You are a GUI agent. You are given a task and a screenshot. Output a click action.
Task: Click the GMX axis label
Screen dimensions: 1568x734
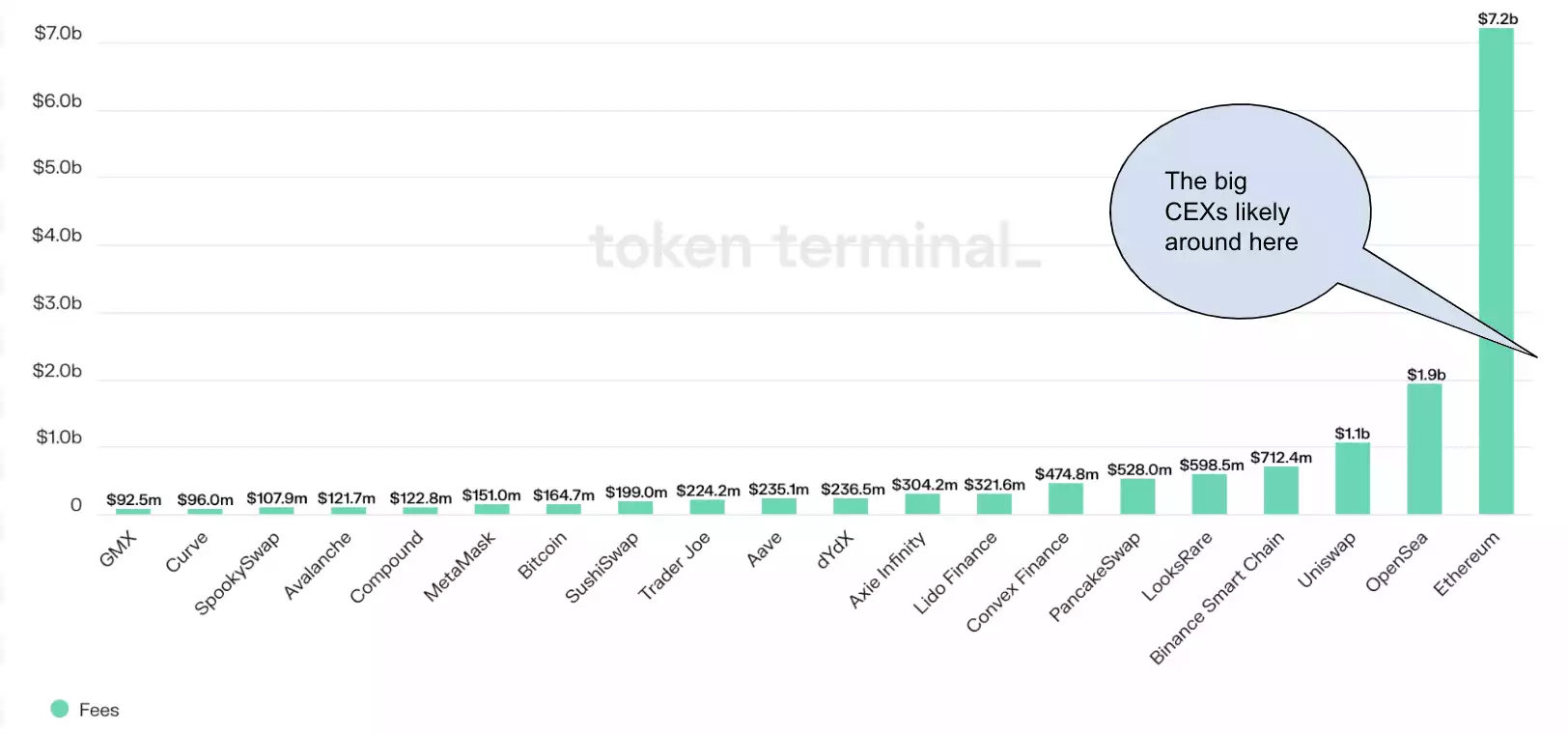pyautogui.click(x=119, y=550)
